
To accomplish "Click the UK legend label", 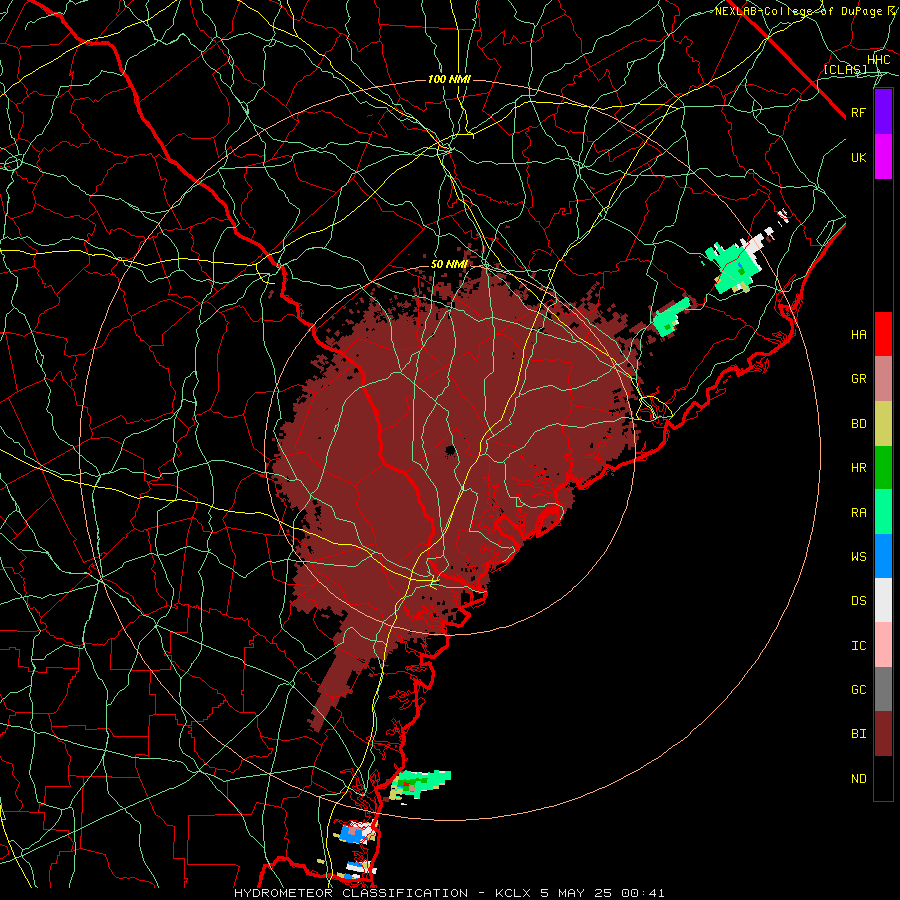I will coord(858,158).
